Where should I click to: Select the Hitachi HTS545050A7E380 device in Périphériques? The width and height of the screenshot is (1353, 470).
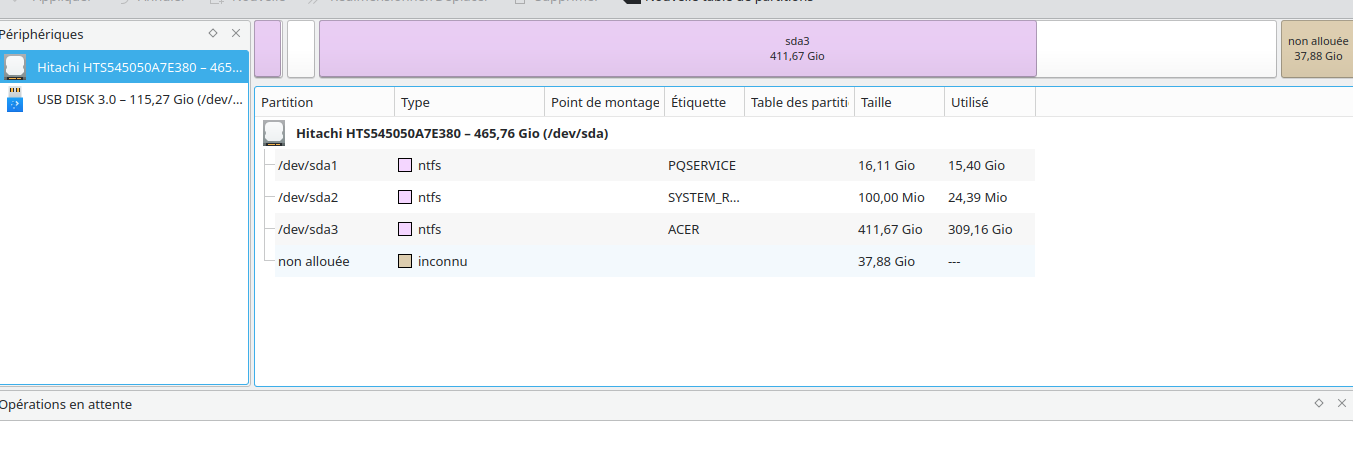pyautogui.click(x=124, y=67)
